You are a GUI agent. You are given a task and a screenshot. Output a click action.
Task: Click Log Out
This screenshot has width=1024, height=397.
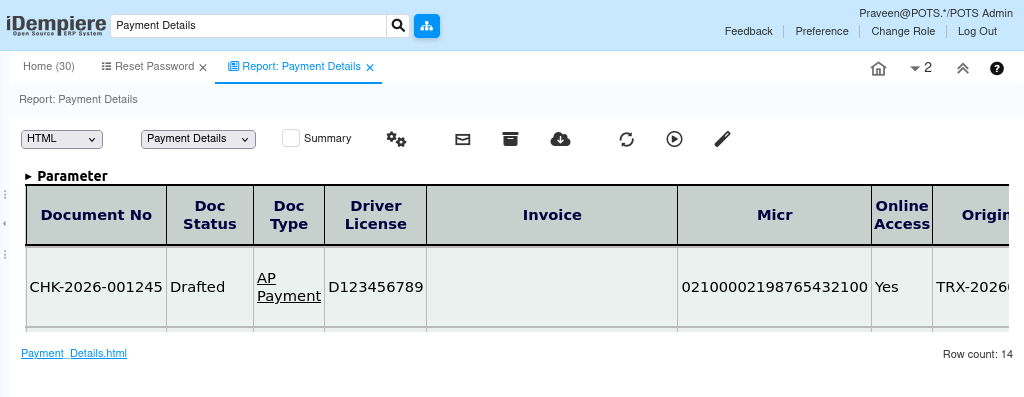(977, 31)
